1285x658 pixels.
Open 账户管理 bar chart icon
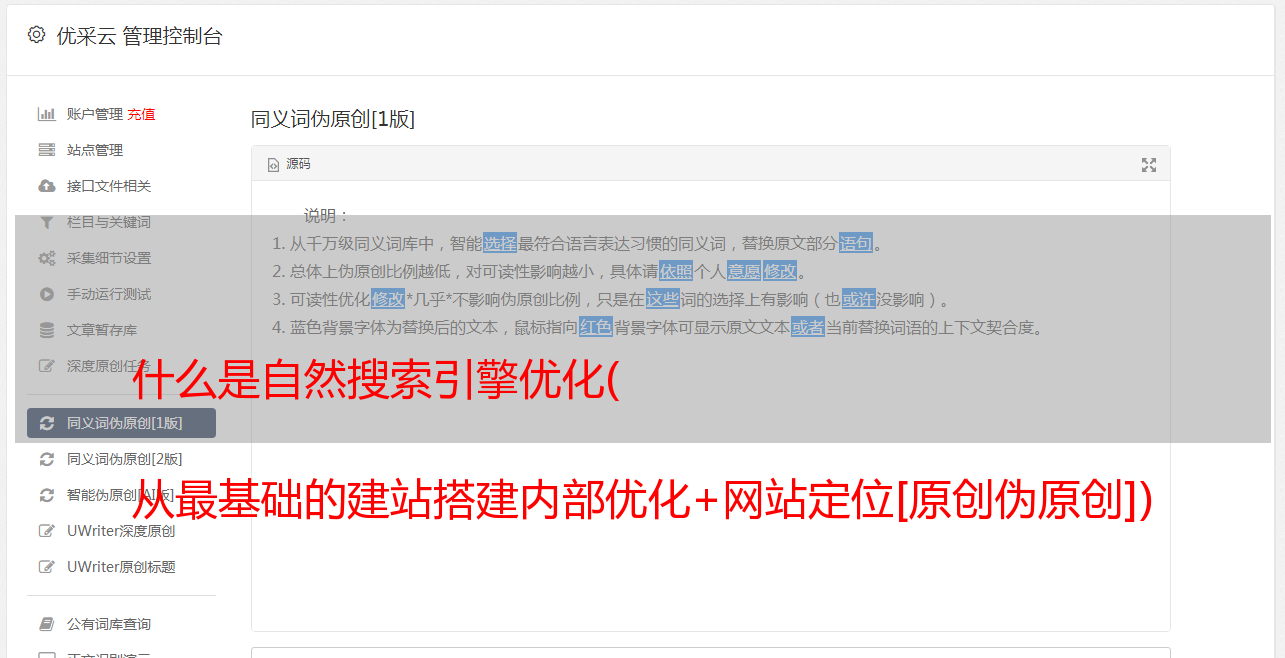46,114
